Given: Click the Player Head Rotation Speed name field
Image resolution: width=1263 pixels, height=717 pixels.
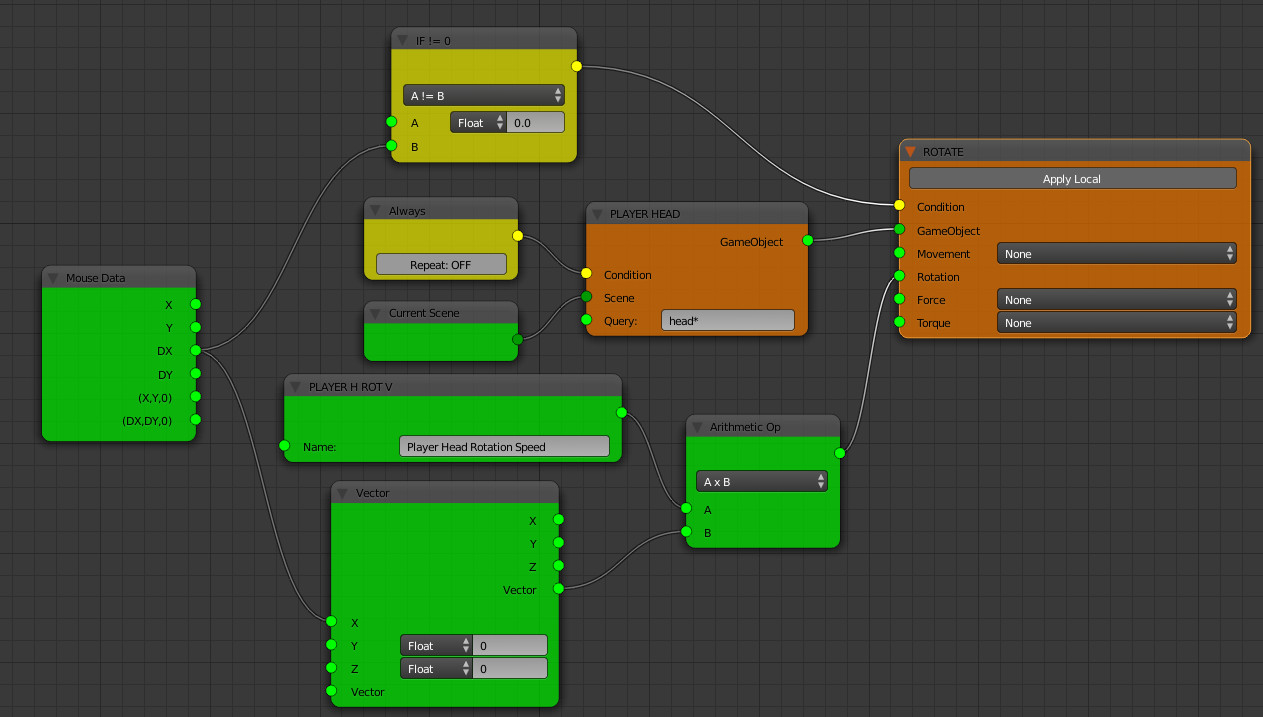Looking at the screenshot, I should pos(504,447).
